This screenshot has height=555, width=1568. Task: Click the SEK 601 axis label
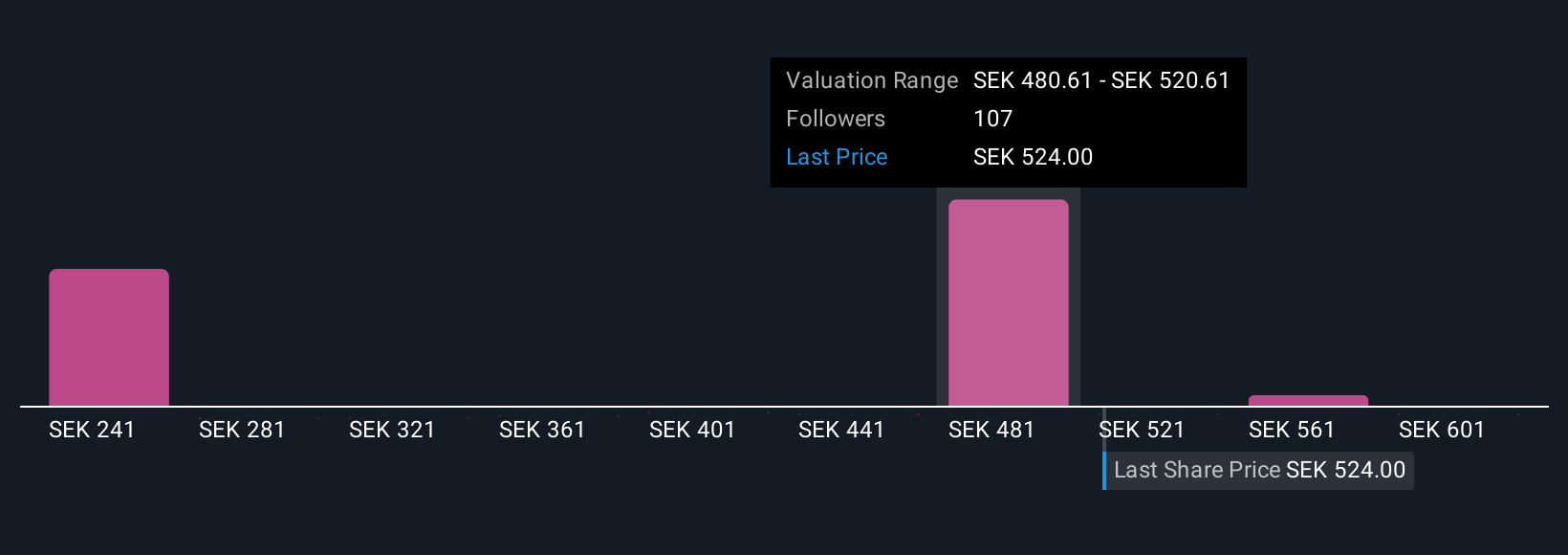tap(1442, 431)
